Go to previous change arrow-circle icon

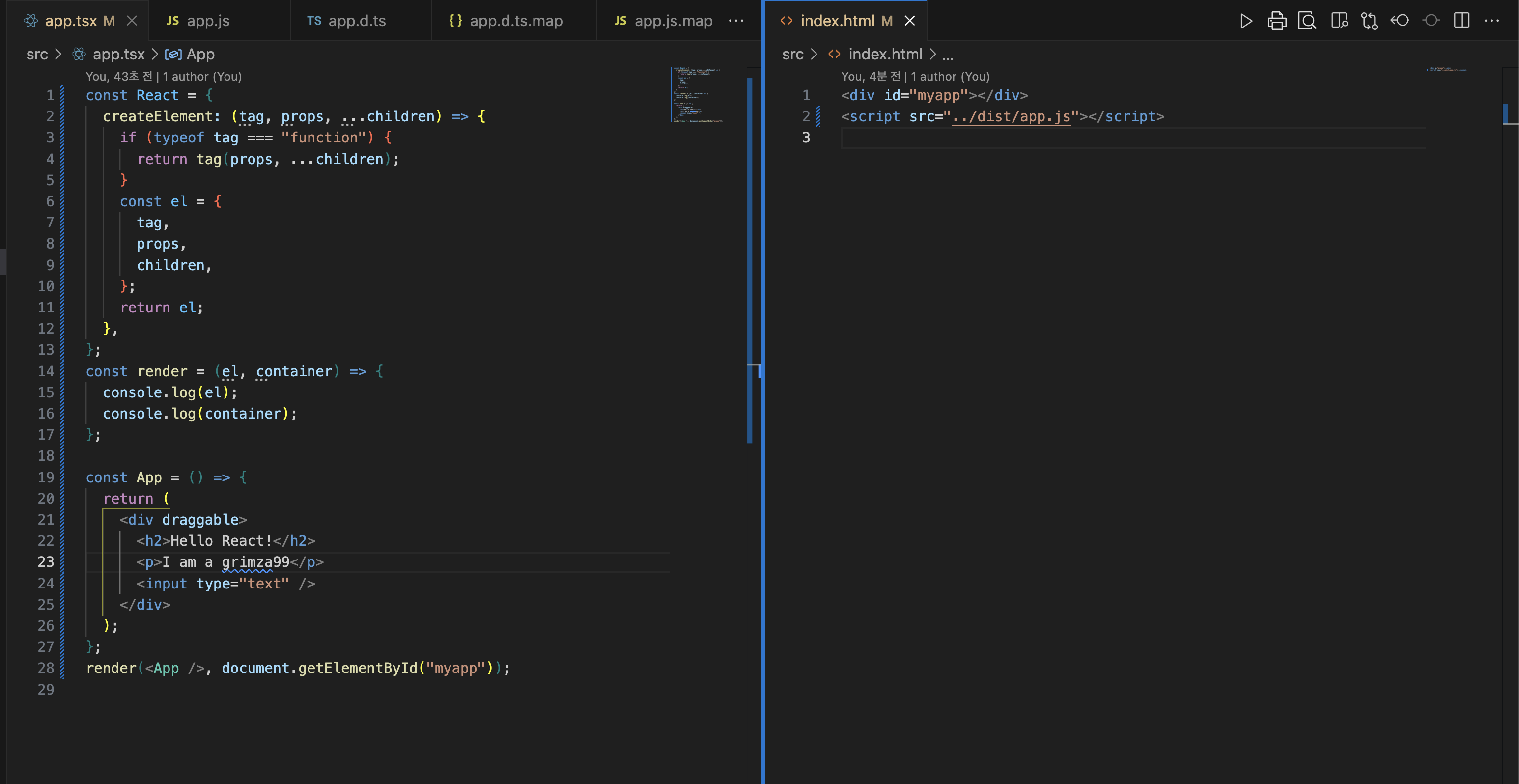coord(1400,21)
